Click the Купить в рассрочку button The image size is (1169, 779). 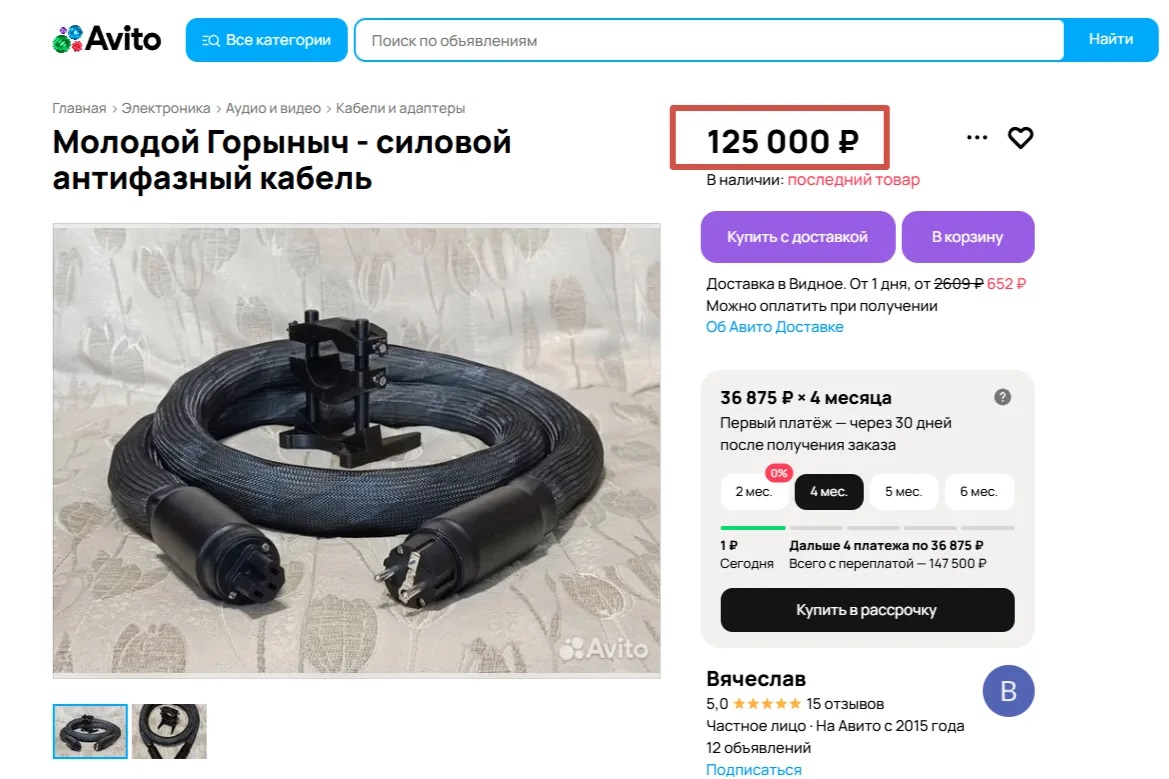pyautogui.click(x=866, y=610)
